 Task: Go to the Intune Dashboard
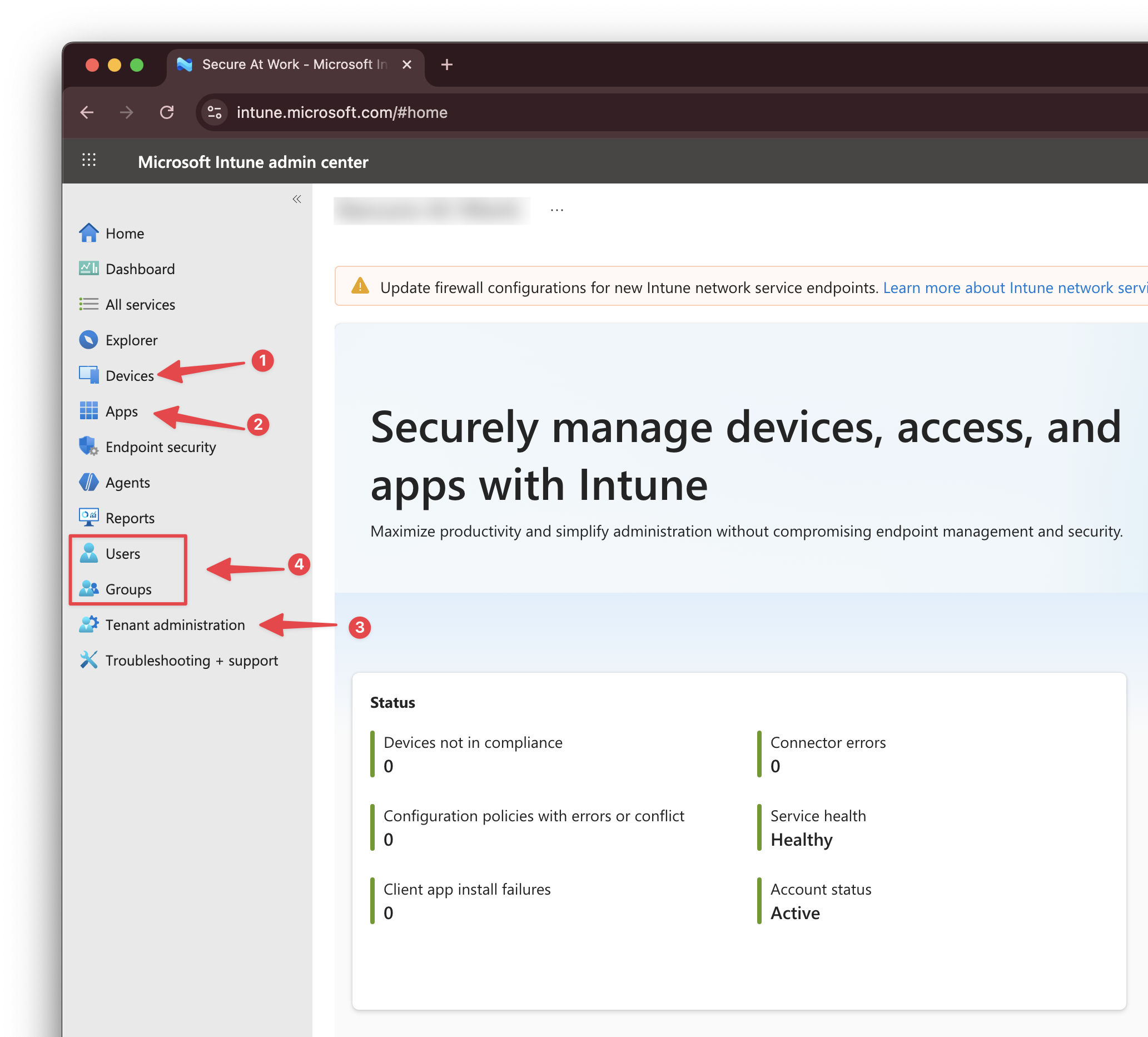(x=140, y=269)
